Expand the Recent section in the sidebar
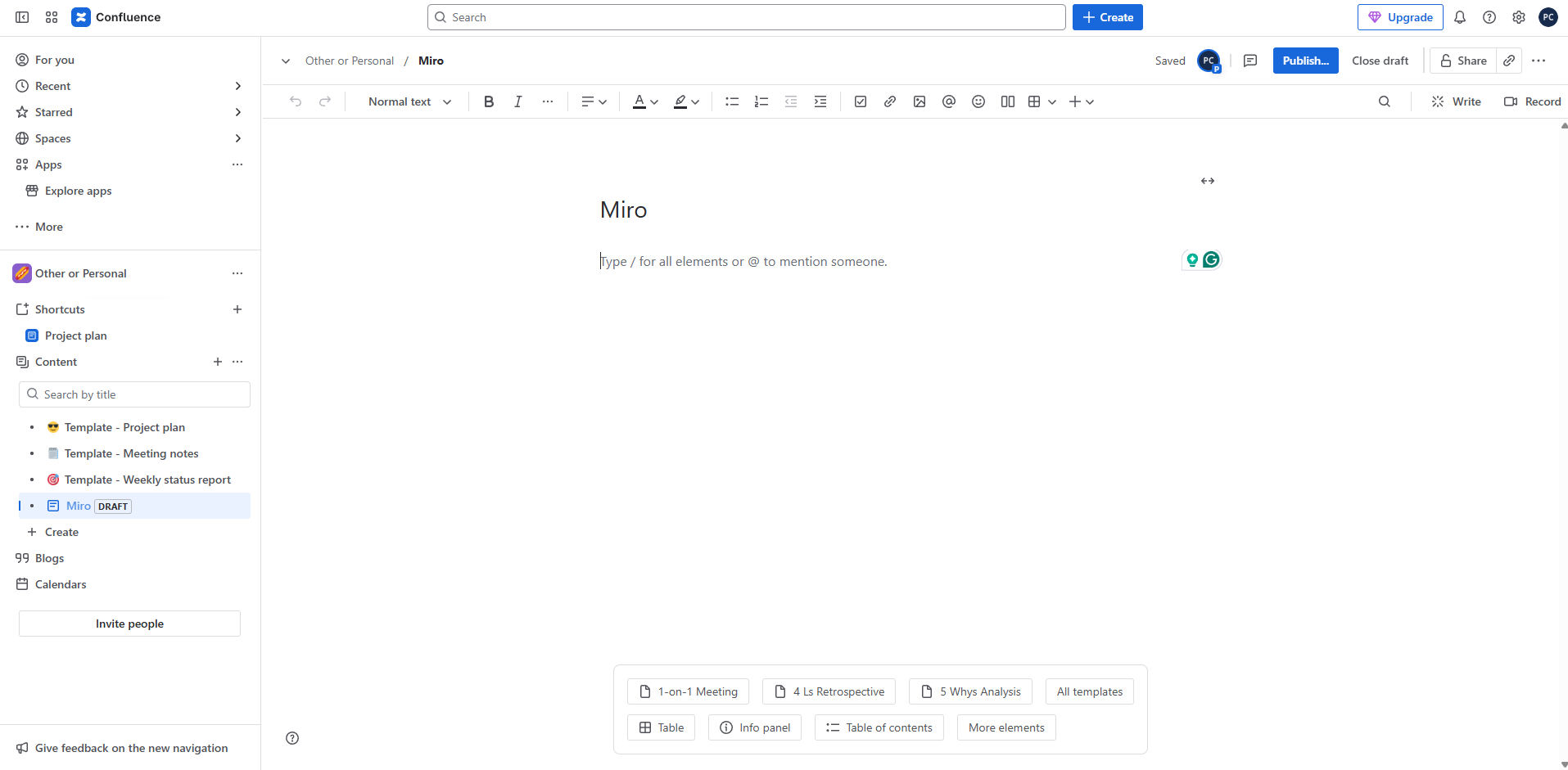 [x=237, y=86]
